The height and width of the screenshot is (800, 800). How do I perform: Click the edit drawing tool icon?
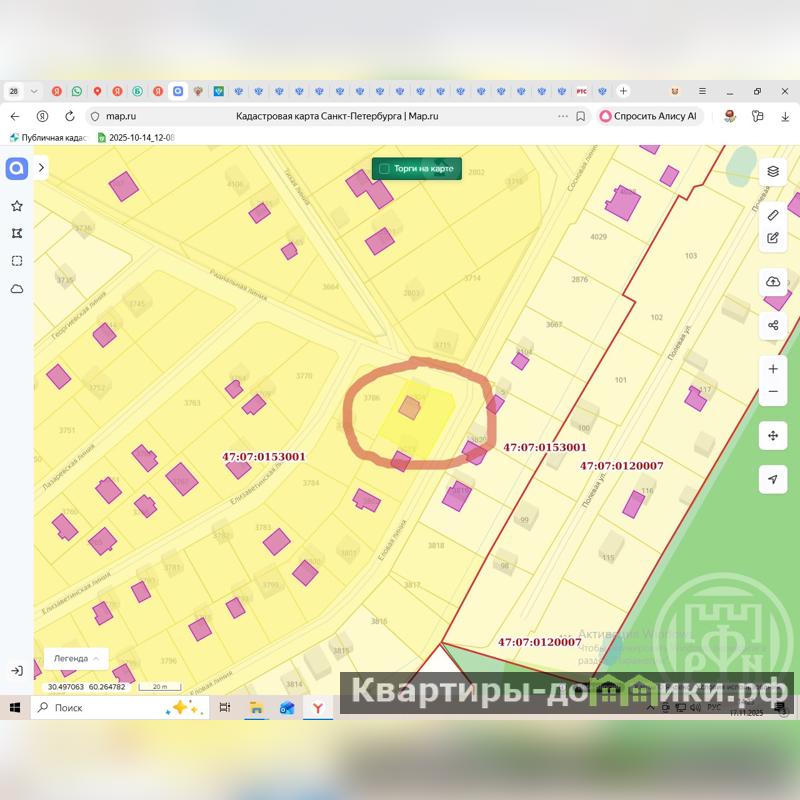pyautogui.click(x=772, y=238)
